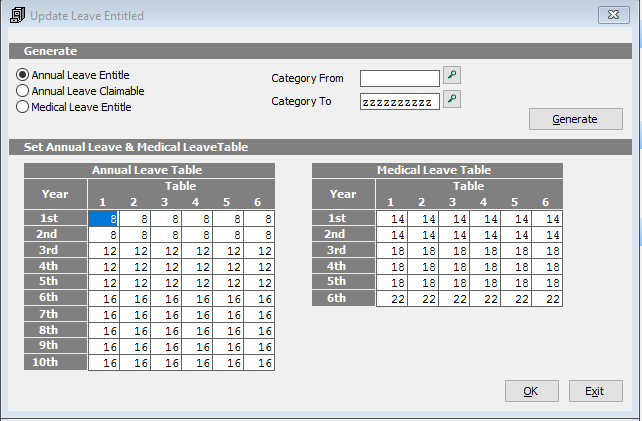Select Annual Leave 4th year Table 6 cell
This screenshot has width=642, height=421.
[259, 267]
